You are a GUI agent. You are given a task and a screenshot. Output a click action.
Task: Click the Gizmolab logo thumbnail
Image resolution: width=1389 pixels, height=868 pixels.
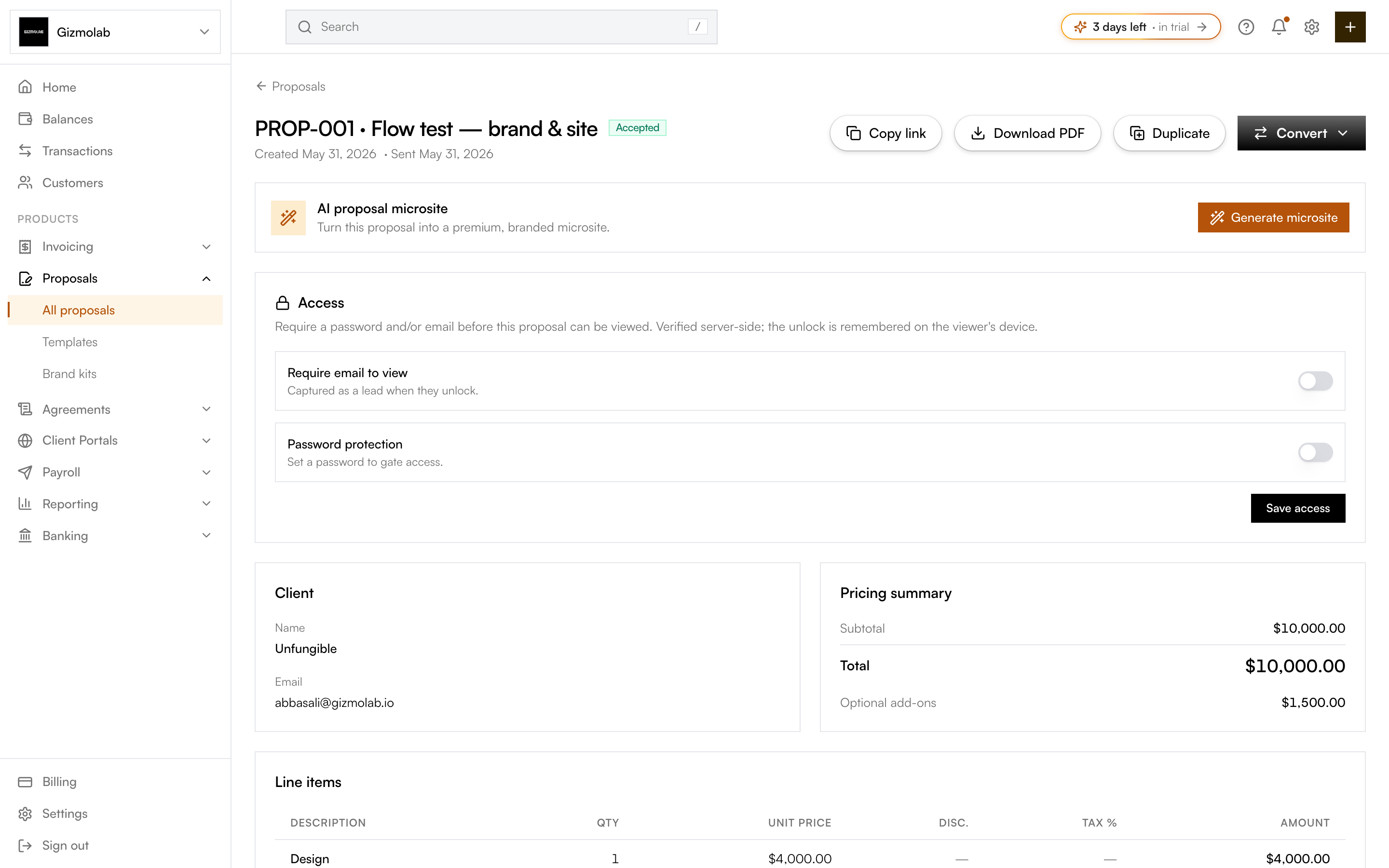(33, 32)
